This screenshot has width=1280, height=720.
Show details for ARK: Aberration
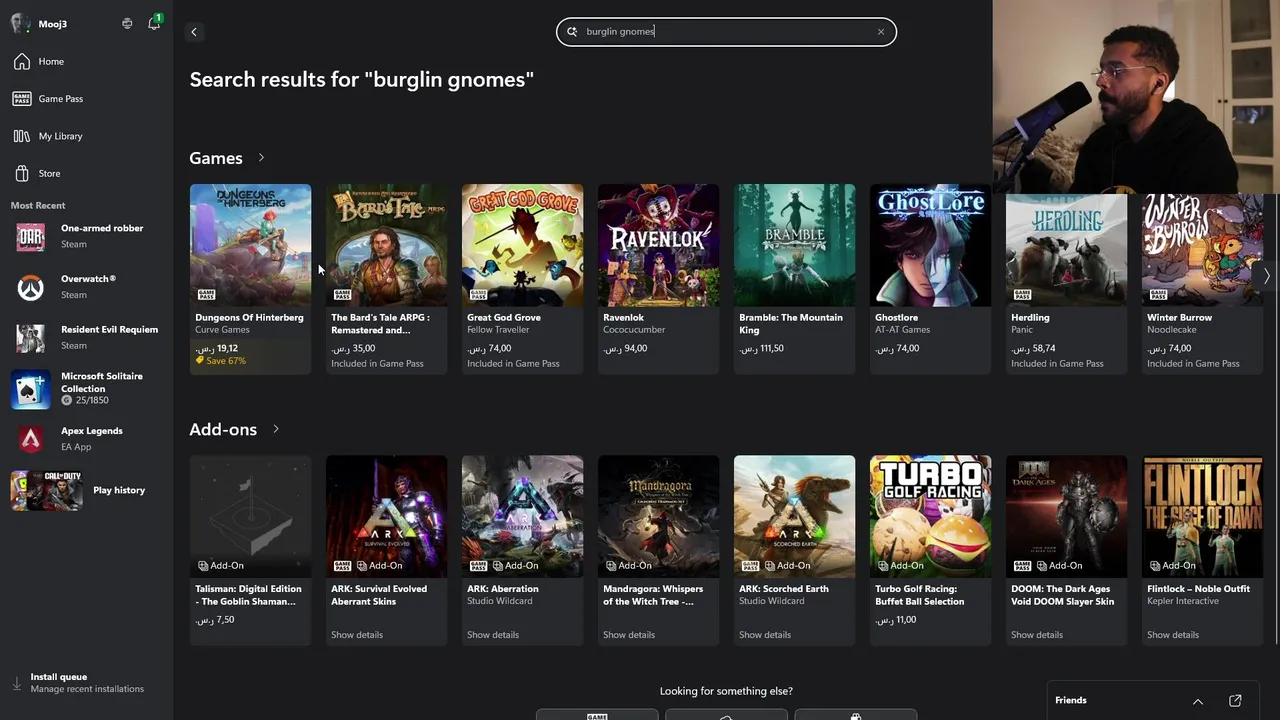coord(493,635)
